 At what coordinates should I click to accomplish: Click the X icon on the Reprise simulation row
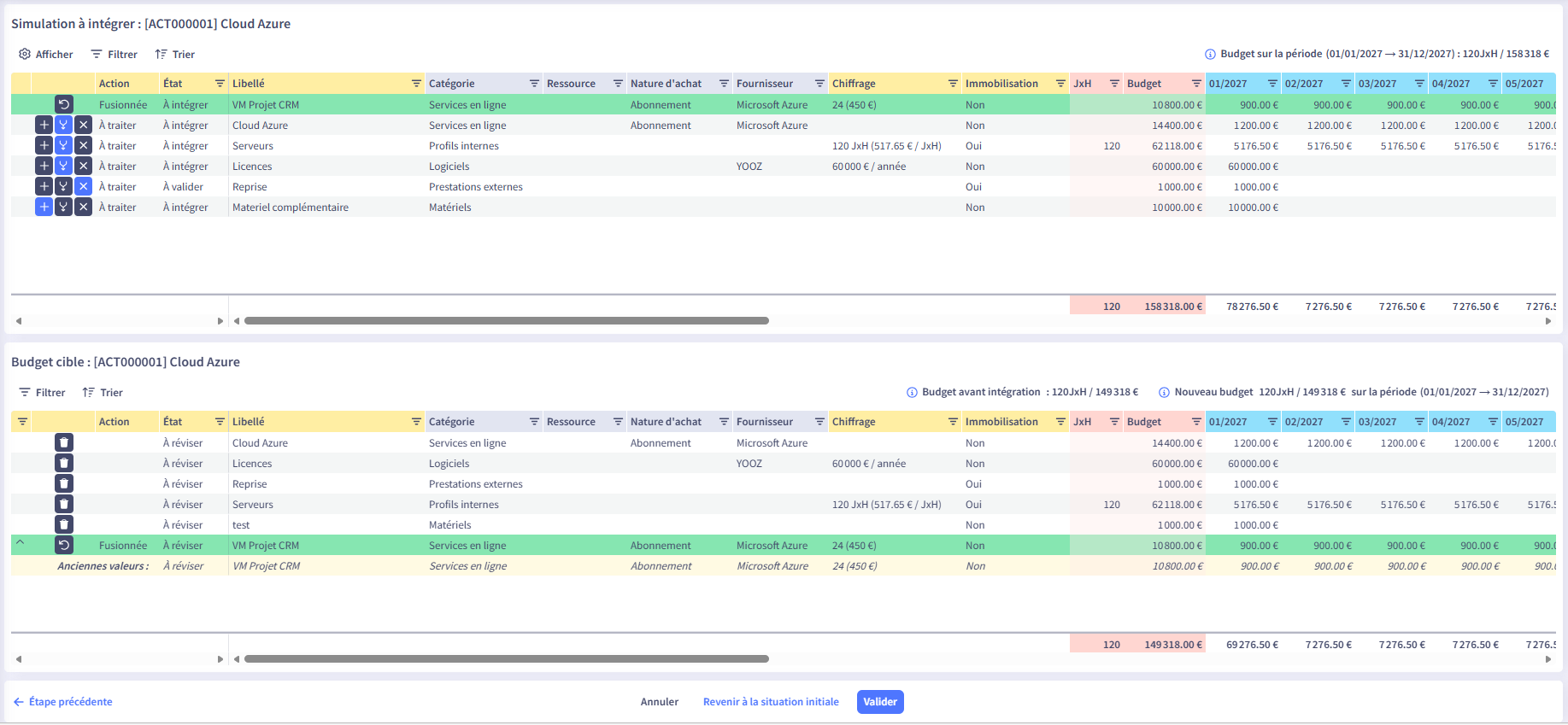tap(83, 186)
